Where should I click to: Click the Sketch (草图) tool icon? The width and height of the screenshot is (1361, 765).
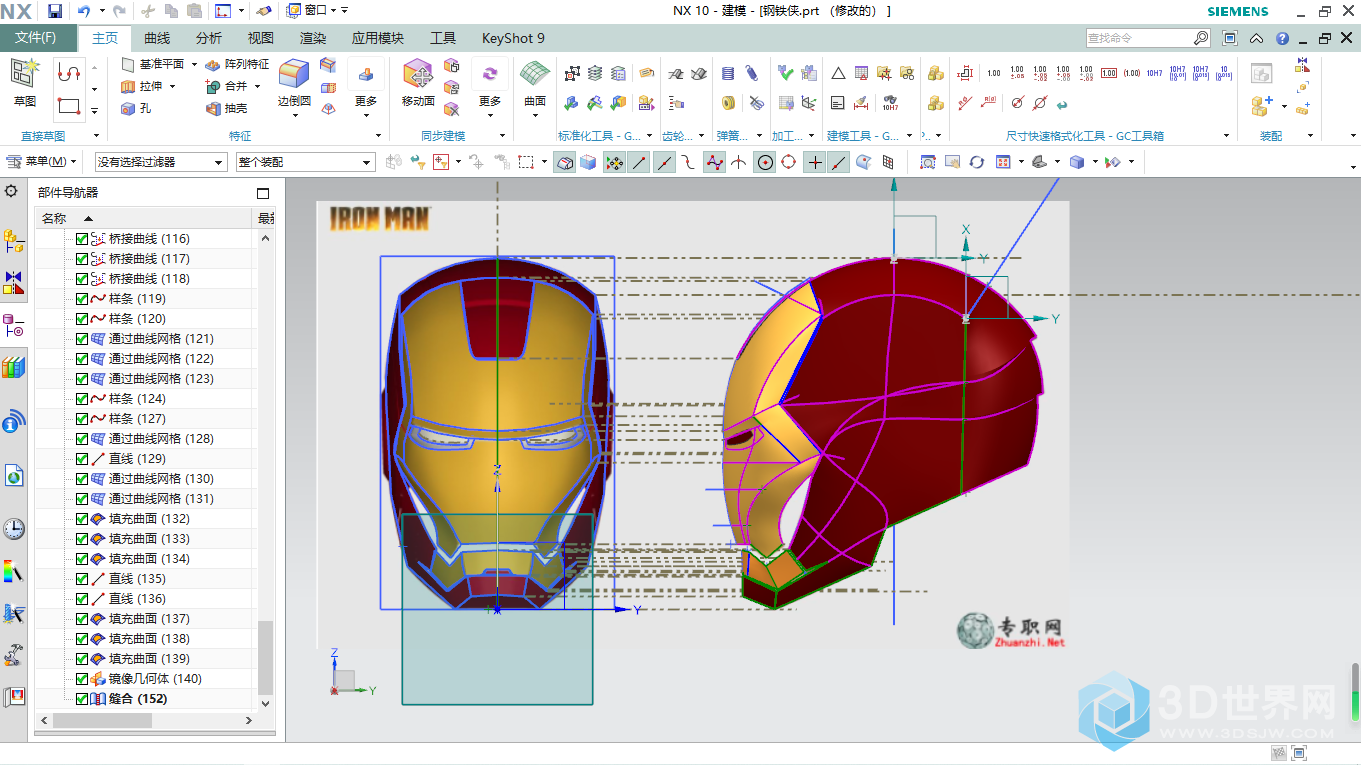[x=24, y=74]
